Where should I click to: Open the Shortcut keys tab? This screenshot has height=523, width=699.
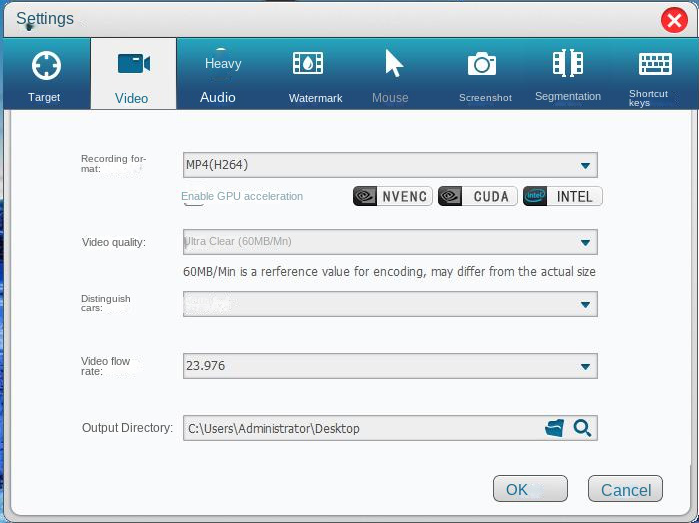[654, 74]
